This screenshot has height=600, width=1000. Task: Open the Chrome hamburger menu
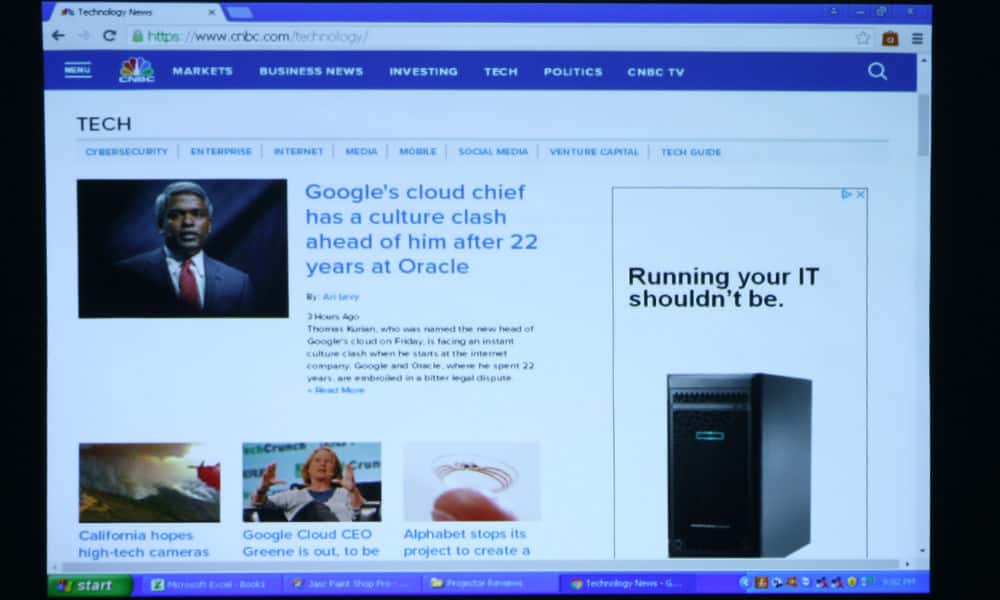[917, 39]
